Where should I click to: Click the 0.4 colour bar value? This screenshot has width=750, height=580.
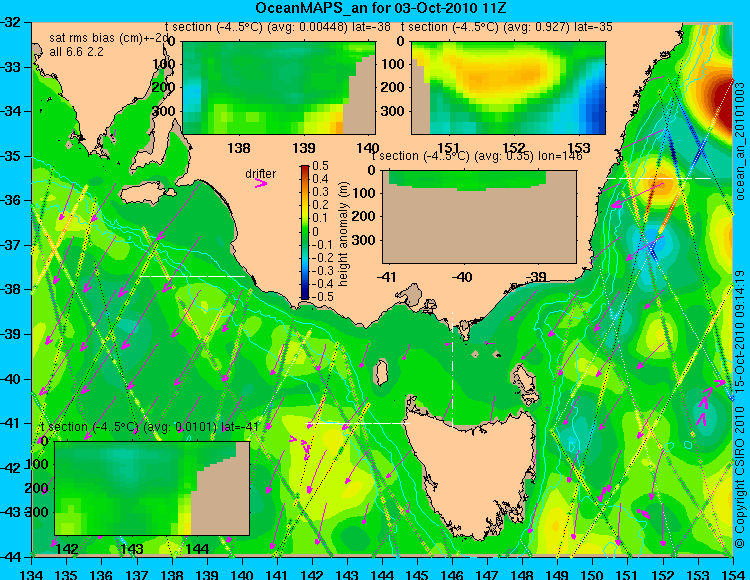[x=320, y=179]
